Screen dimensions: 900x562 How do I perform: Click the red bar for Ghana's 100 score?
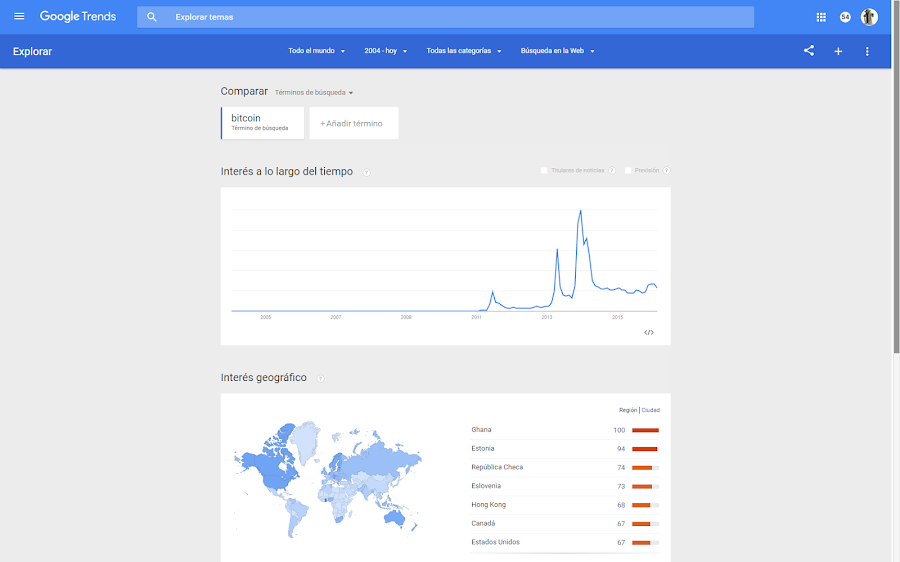pyautogui.click(x=645, y=430)
